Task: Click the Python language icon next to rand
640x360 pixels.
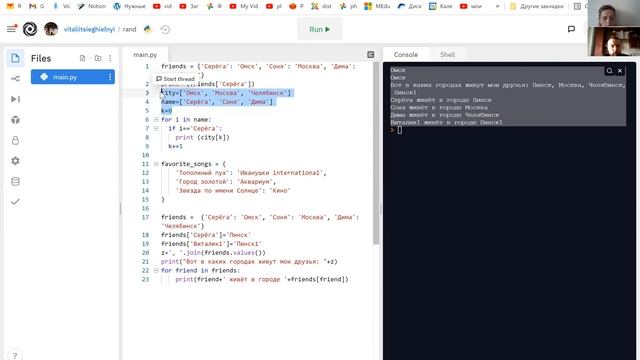Action: tap(147, 29)
